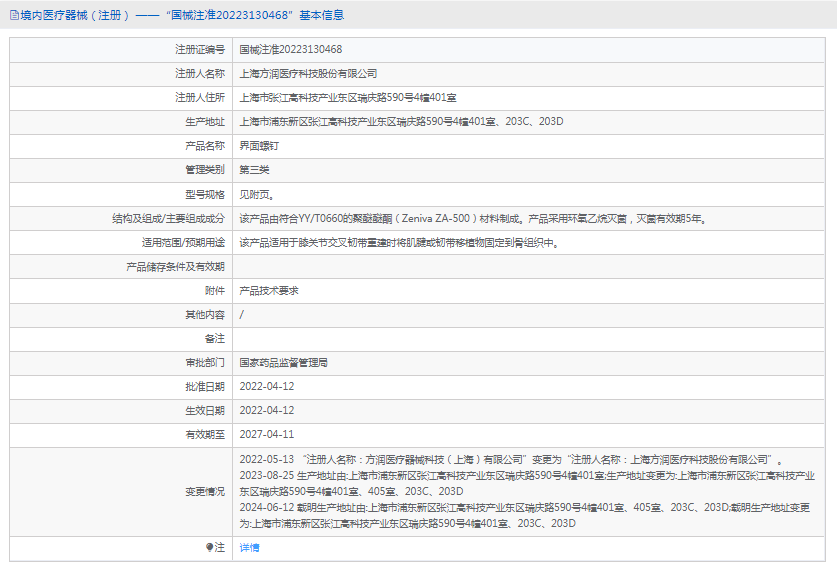Click the 批准日期 value 2022-04-12
Viewport: 837px width, 564px height.
click(267, 387)
